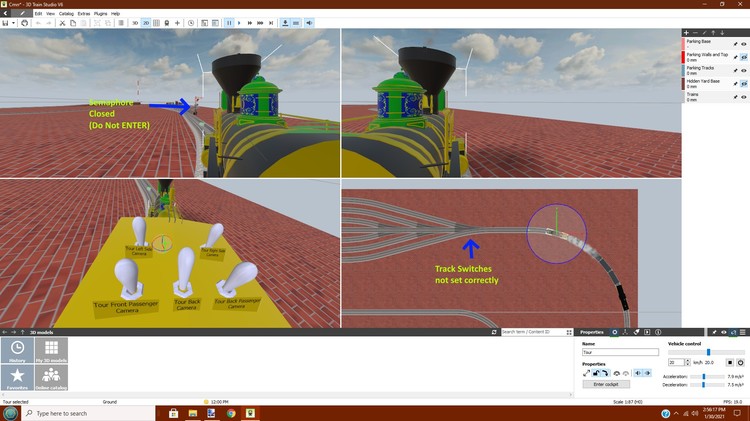This screenshot has width=750, height=421.
Task: Click the Vehicle control speed slider
Action: [x=706, y=353]
